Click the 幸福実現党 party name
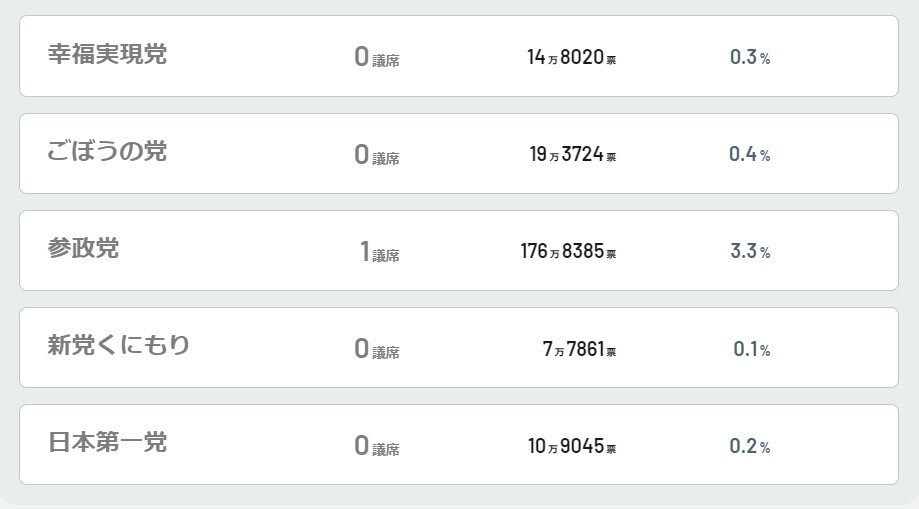Viewport: 919px width, 509px height. click(107, 55)
